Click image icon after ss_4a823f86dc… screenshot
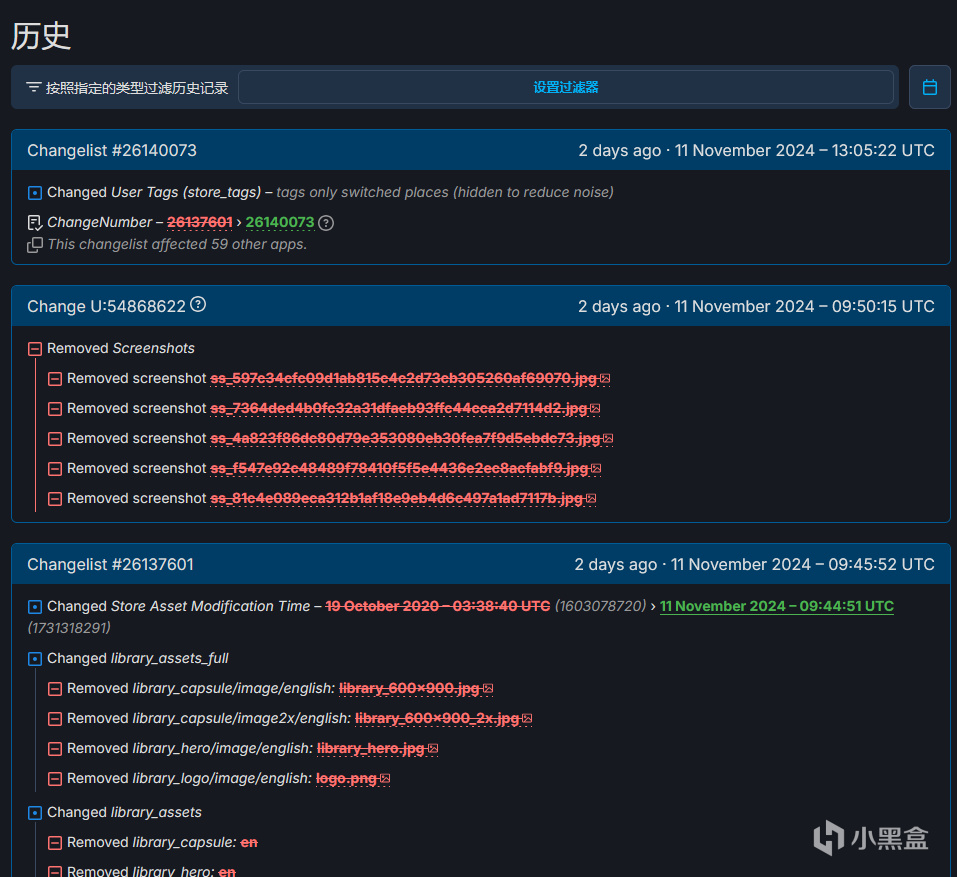Screen dimensions: 957x877 [608, 438]
